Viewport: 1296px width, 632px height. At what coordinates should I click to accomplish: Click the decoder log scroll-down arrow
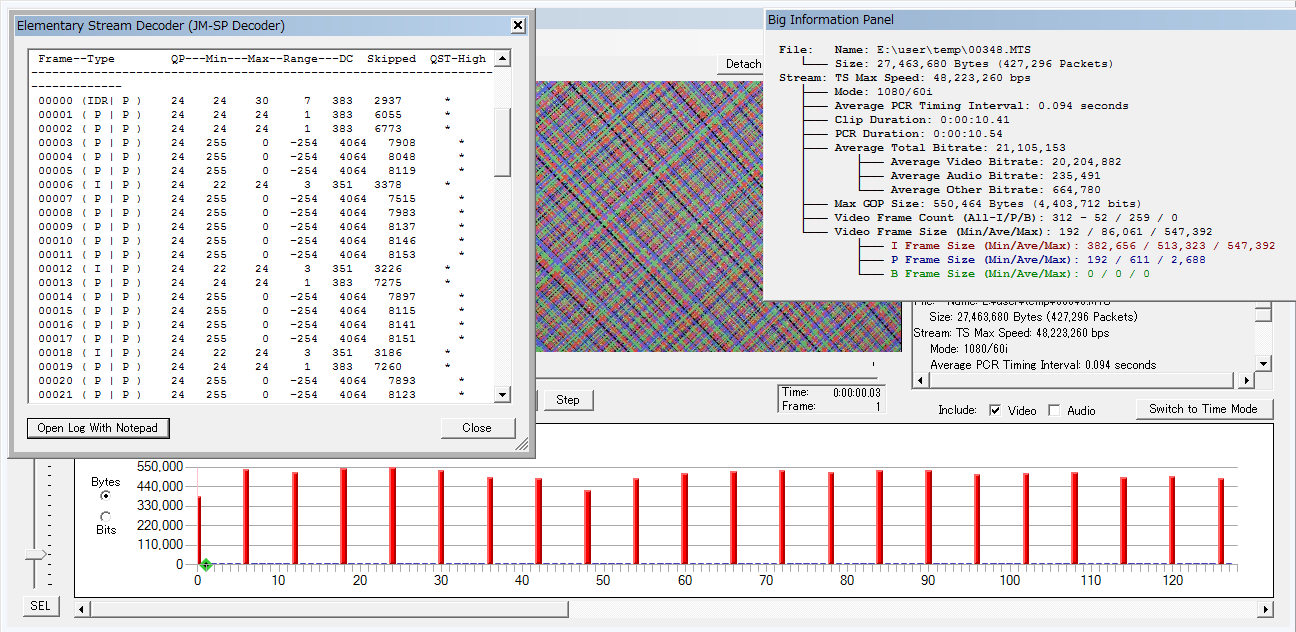[x=502, y=395]
